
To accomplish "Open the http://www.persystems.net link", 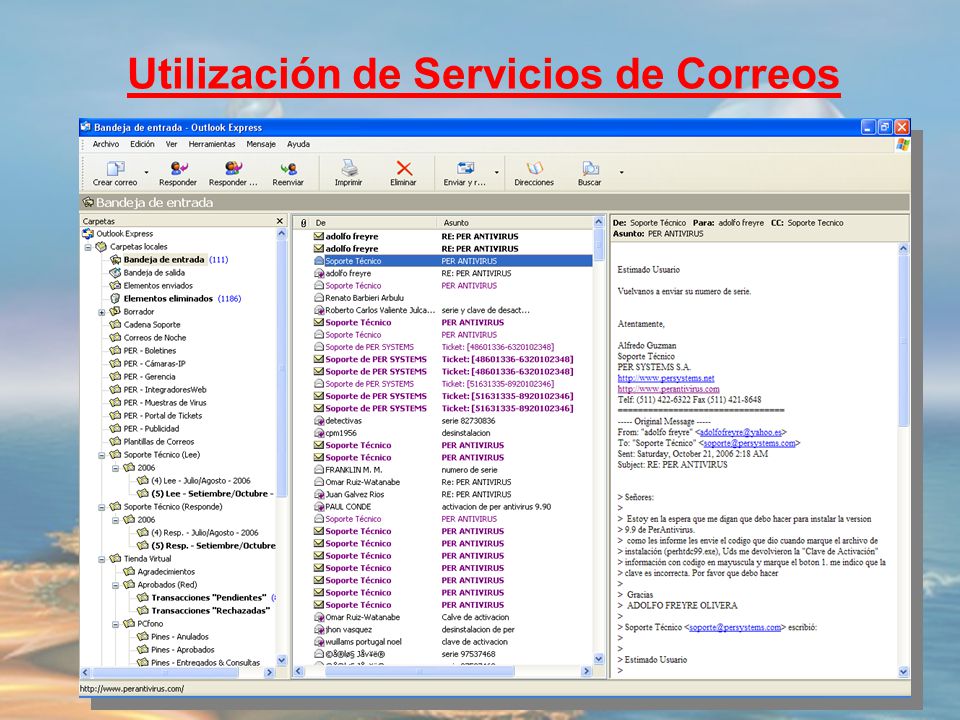I will (666, 378).
